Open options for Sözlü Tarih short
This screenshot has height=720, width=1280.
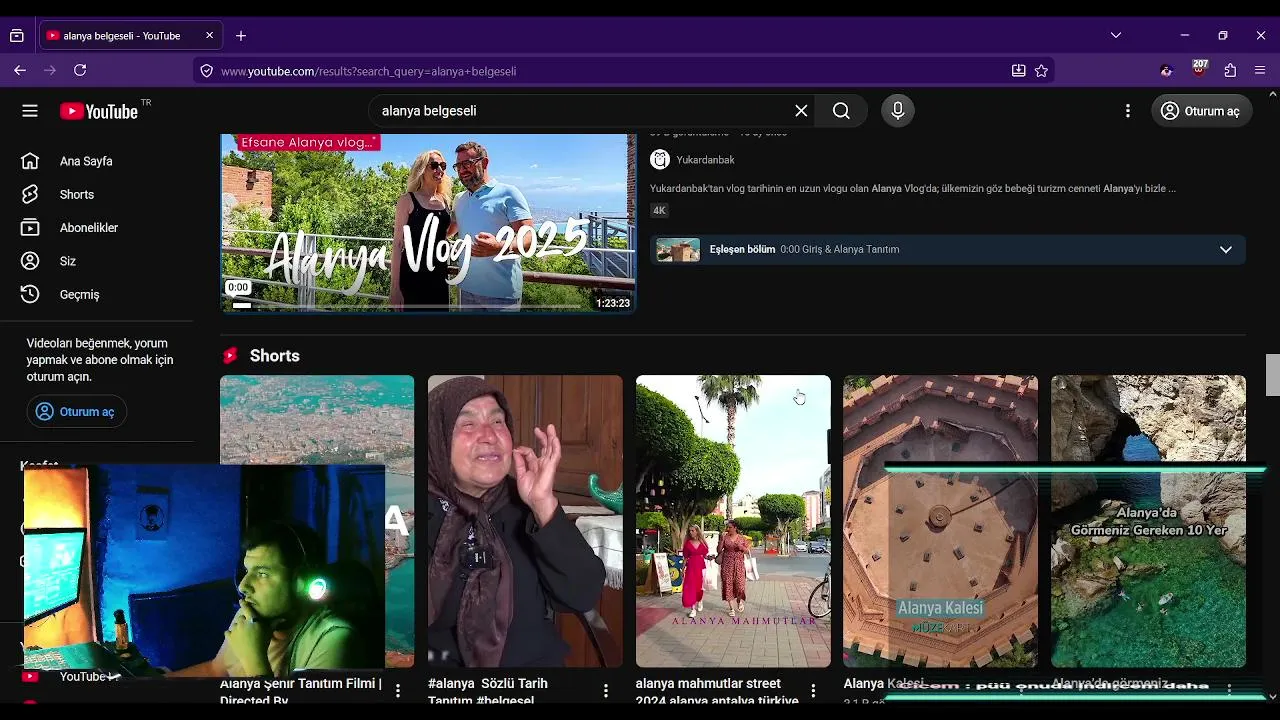[x=606, y=690]
